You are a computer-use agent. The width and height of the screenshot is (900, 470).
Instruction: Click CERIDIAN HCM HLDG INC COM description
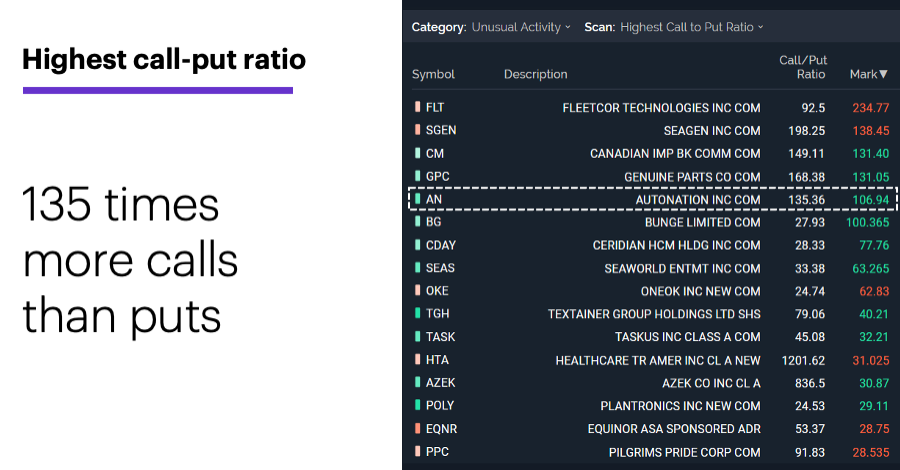pos(676,246)
